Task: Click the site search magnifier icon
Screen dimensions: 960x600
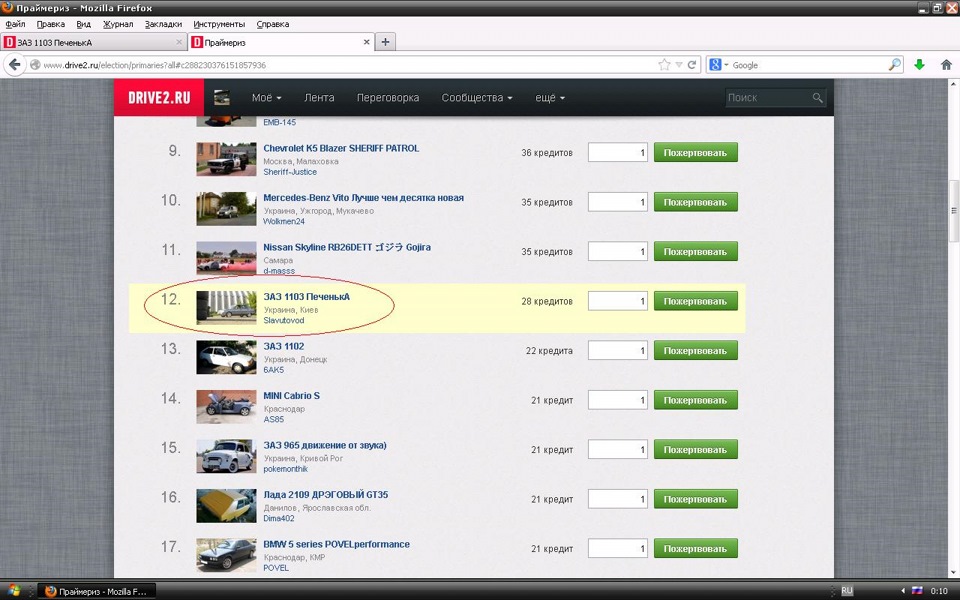Action: [x=817, y=98]
